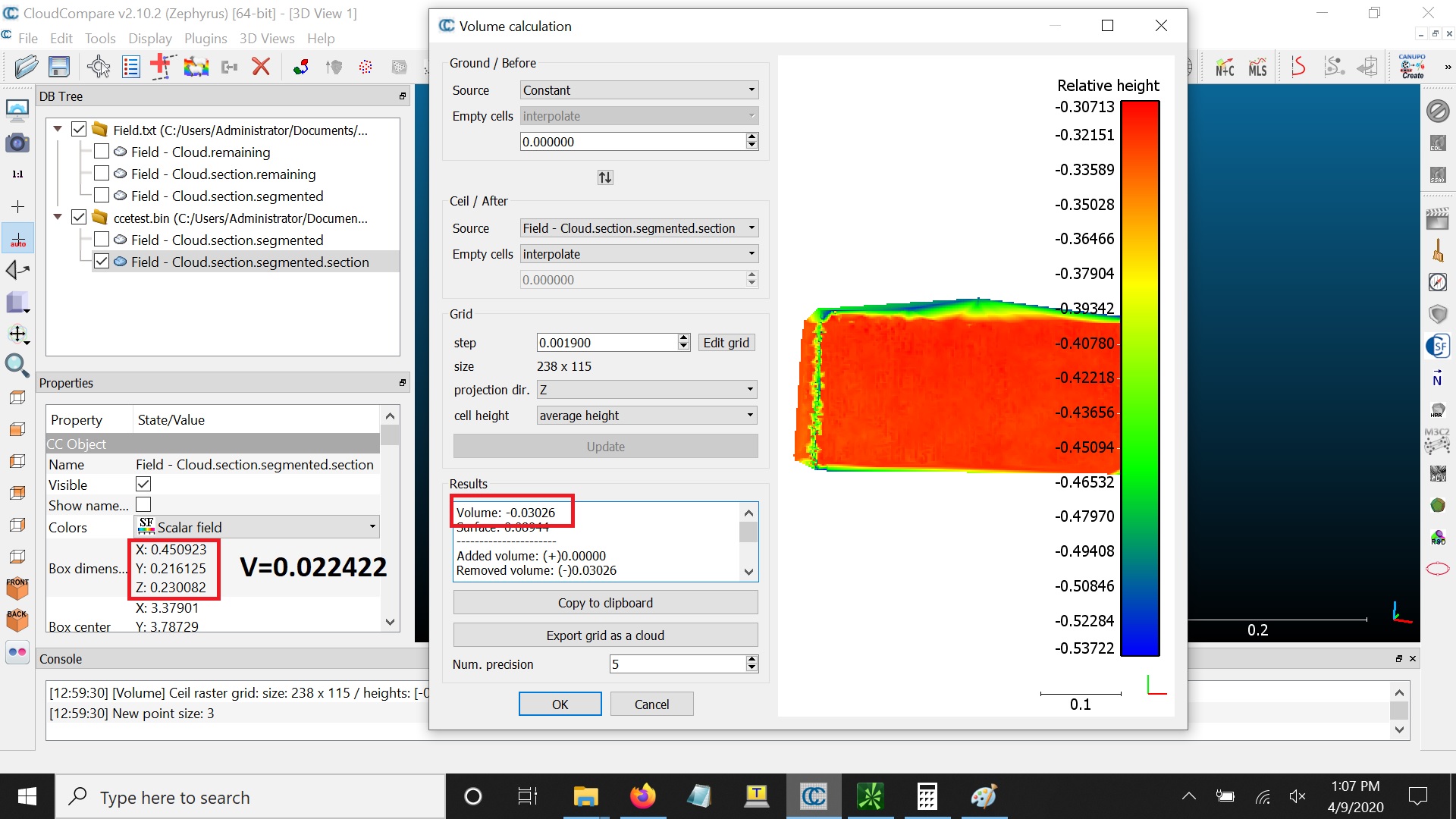Click Cancel in Volume calculation dialog
This screenshot has height=819, width=1456.
651,704
